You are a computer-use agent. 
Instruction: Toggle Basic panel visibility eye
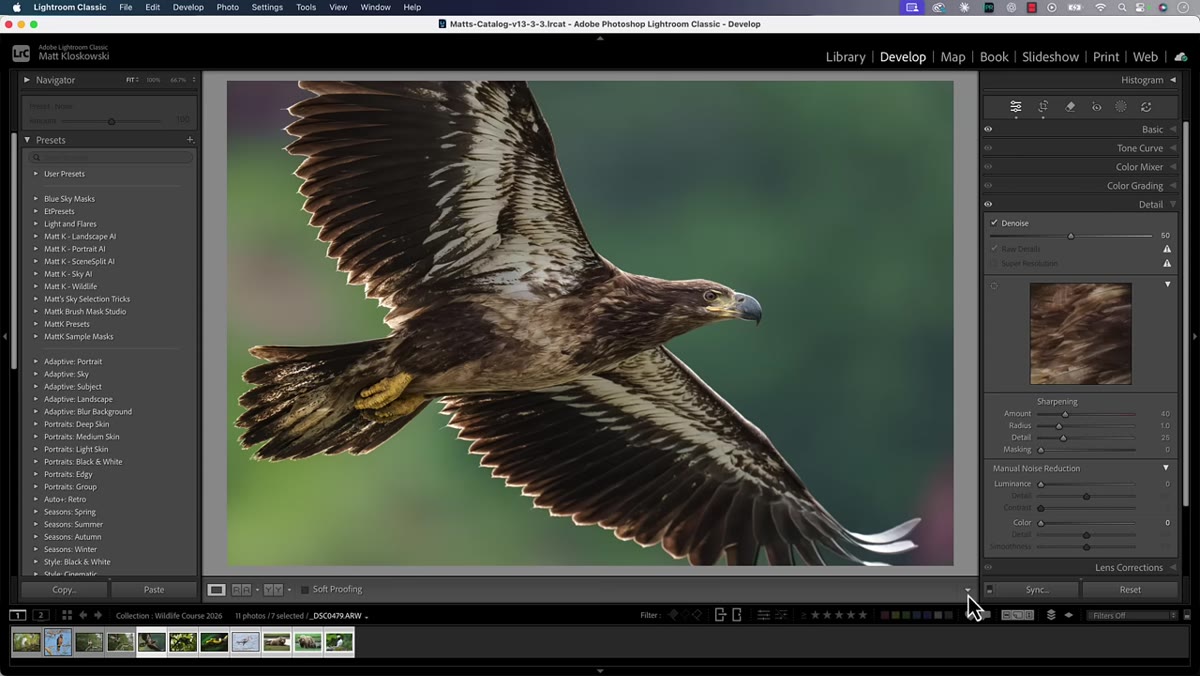click(x=988, y=129)
